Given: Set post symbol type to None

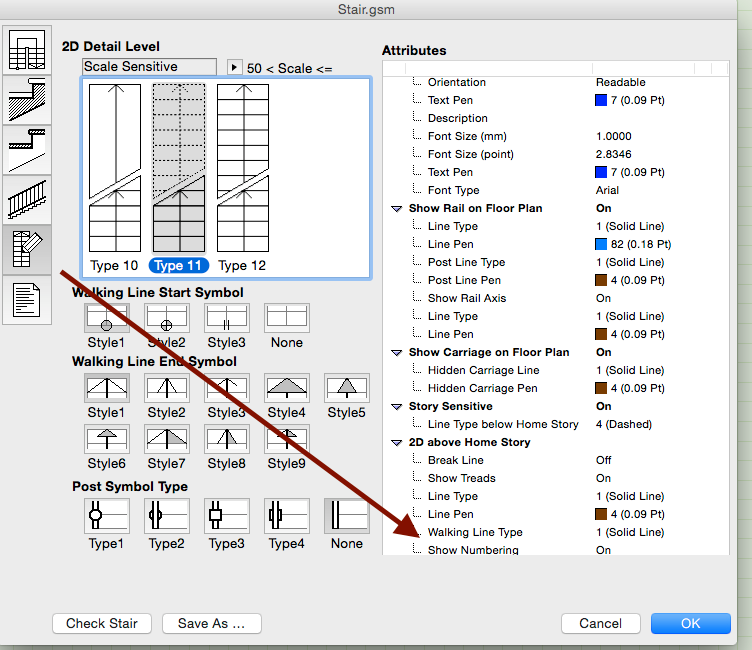Looking at the screenshot, I should (347, 517).
